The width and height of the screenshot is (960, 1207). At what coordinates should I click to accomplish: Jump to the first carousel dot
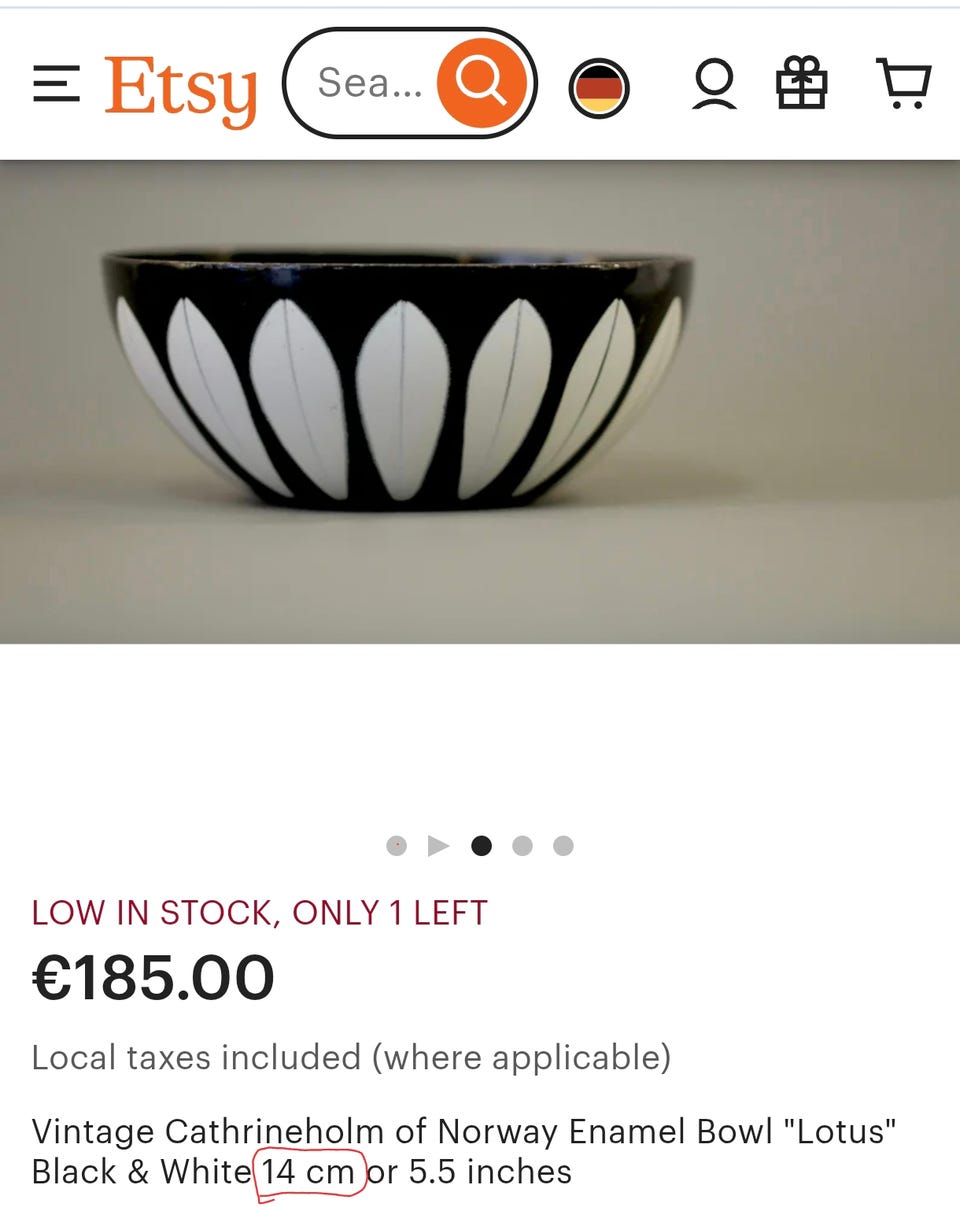click(x=396, y=846)
